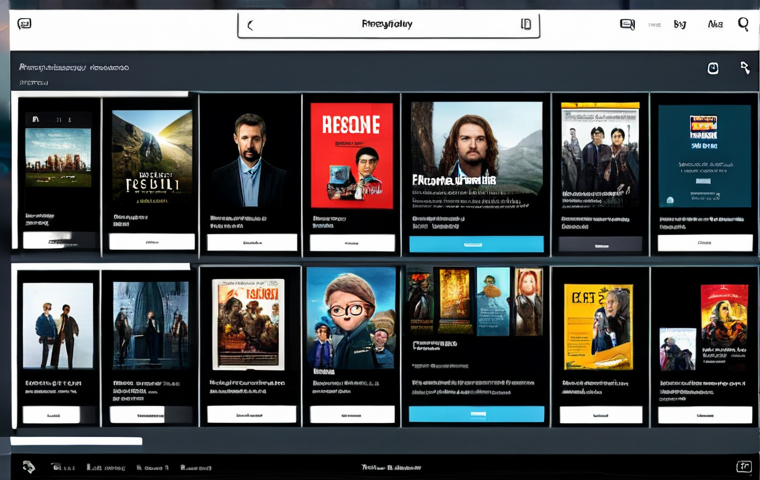
Task: Select the second text item in bottom bar
Action: [106, 467]
